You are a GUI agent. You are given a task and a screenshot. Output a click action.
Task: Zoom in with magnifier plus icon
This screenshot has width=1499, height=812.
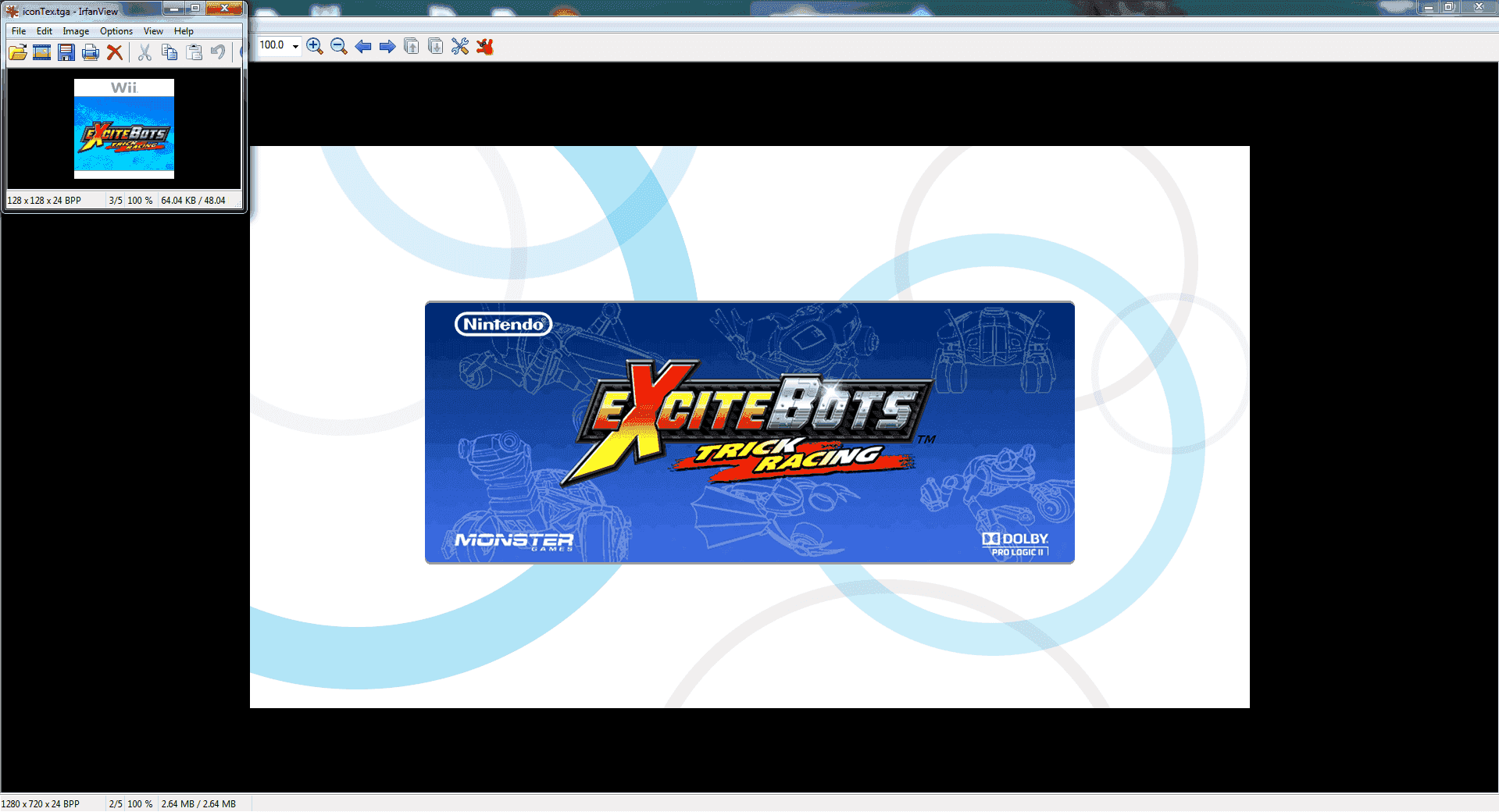[x=315, y=46]
